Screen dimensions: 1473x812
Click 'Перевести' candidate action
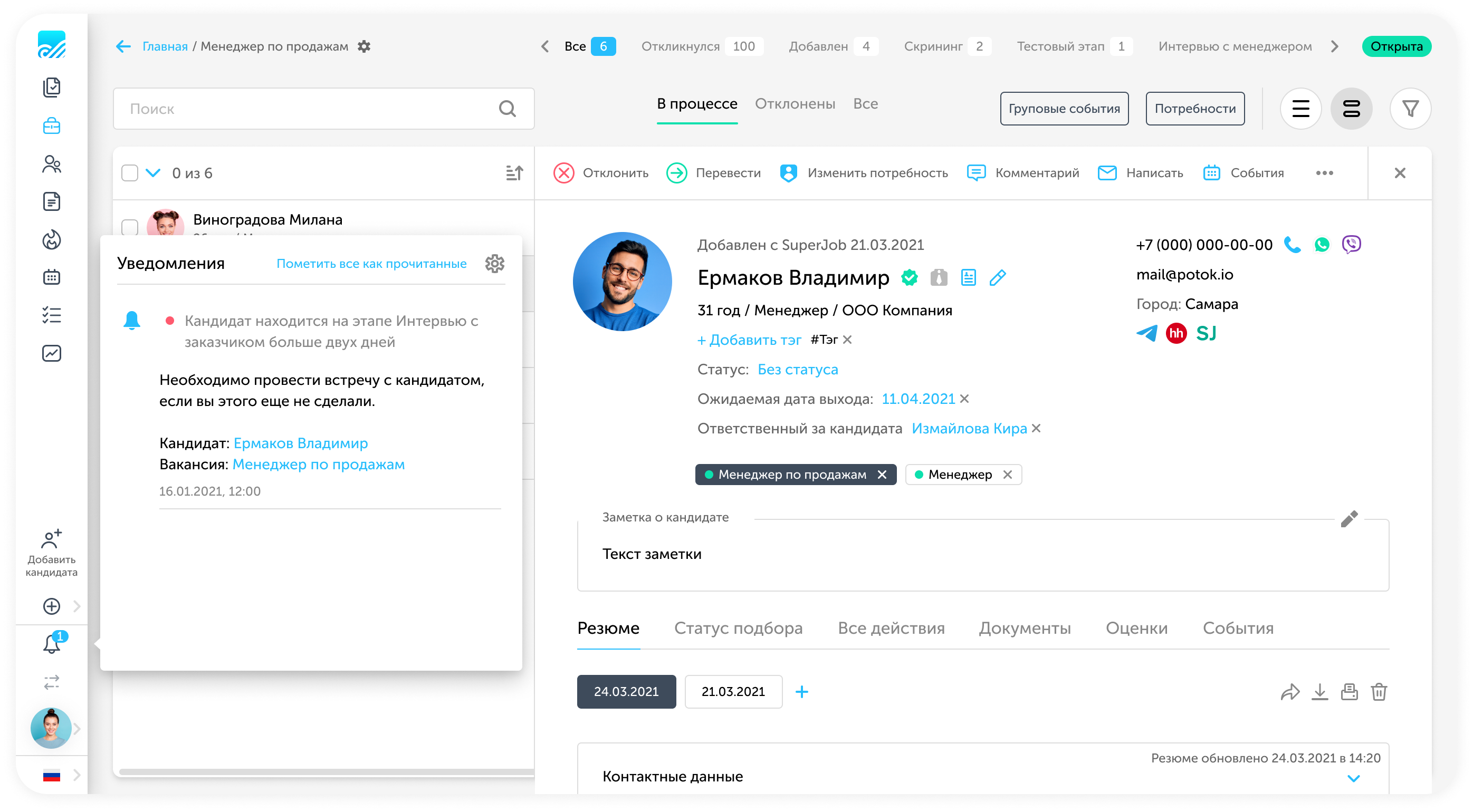[713, 172]
